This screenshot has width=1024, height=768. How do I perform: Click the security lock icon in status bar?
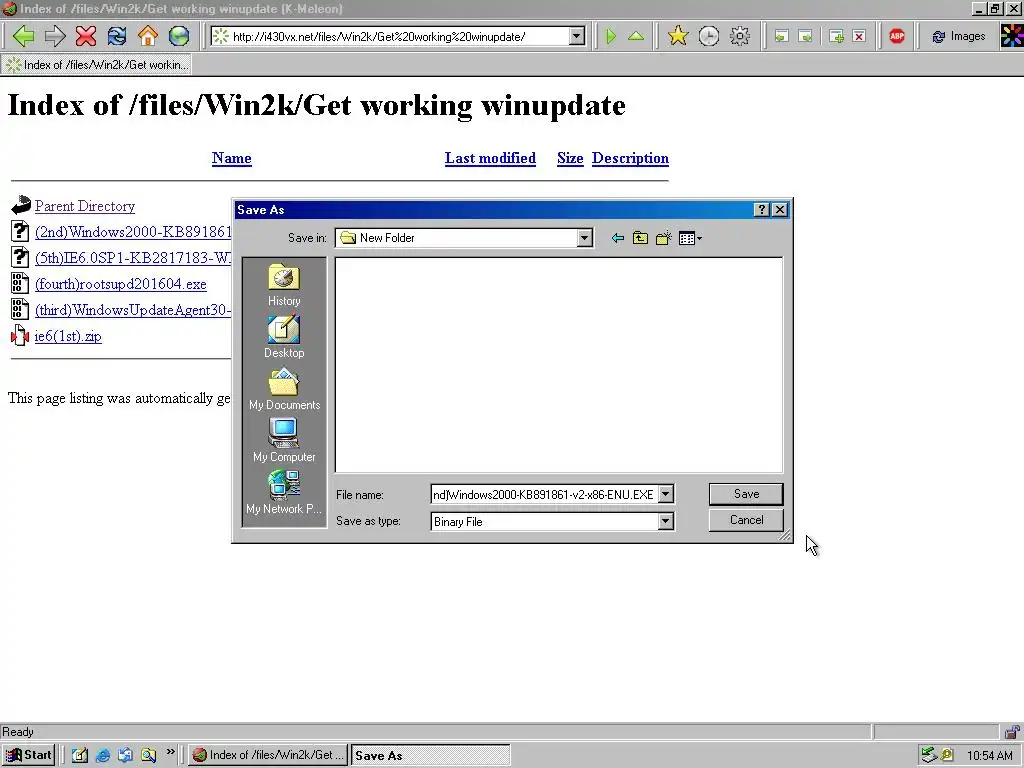pyautogui.click(x=1012, y=731)
